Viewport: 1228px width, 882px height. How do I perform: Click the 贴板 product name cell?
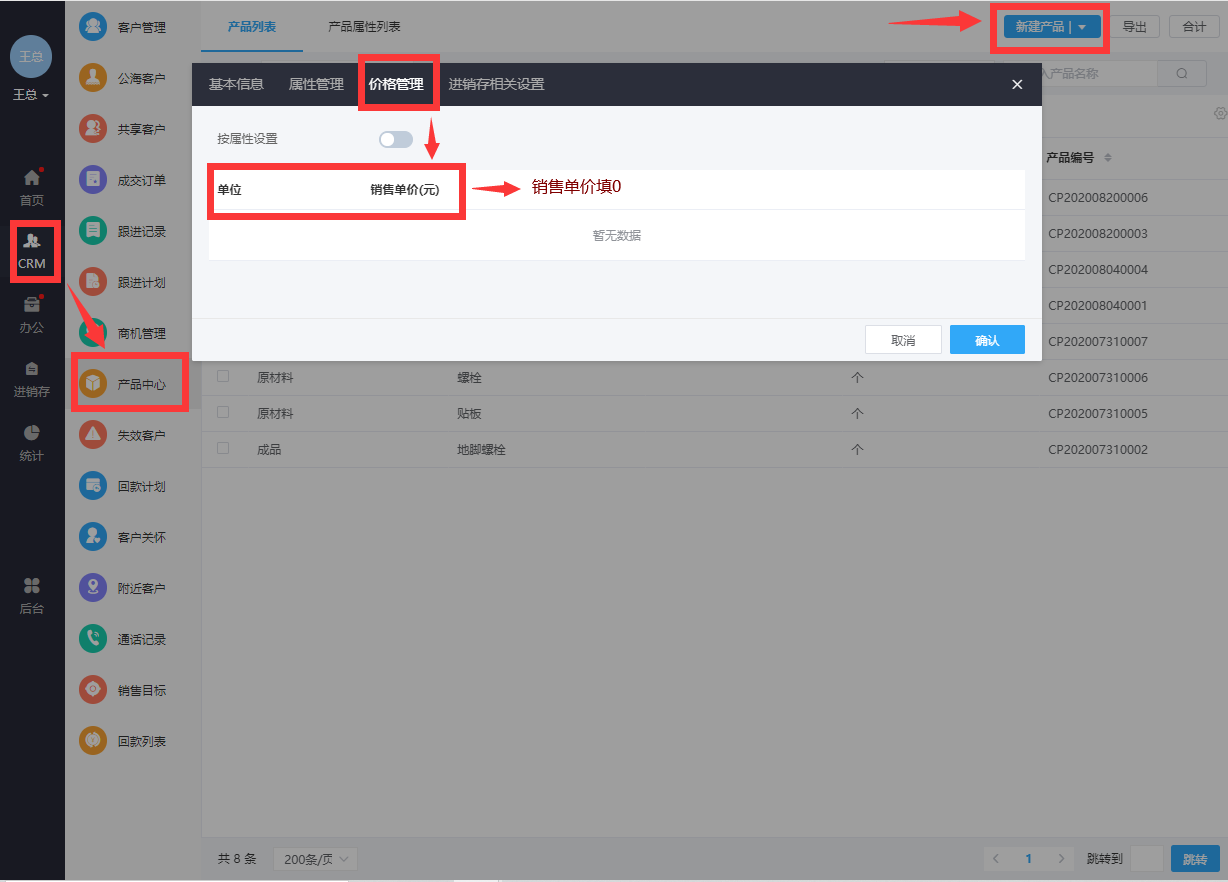point(470,413)
